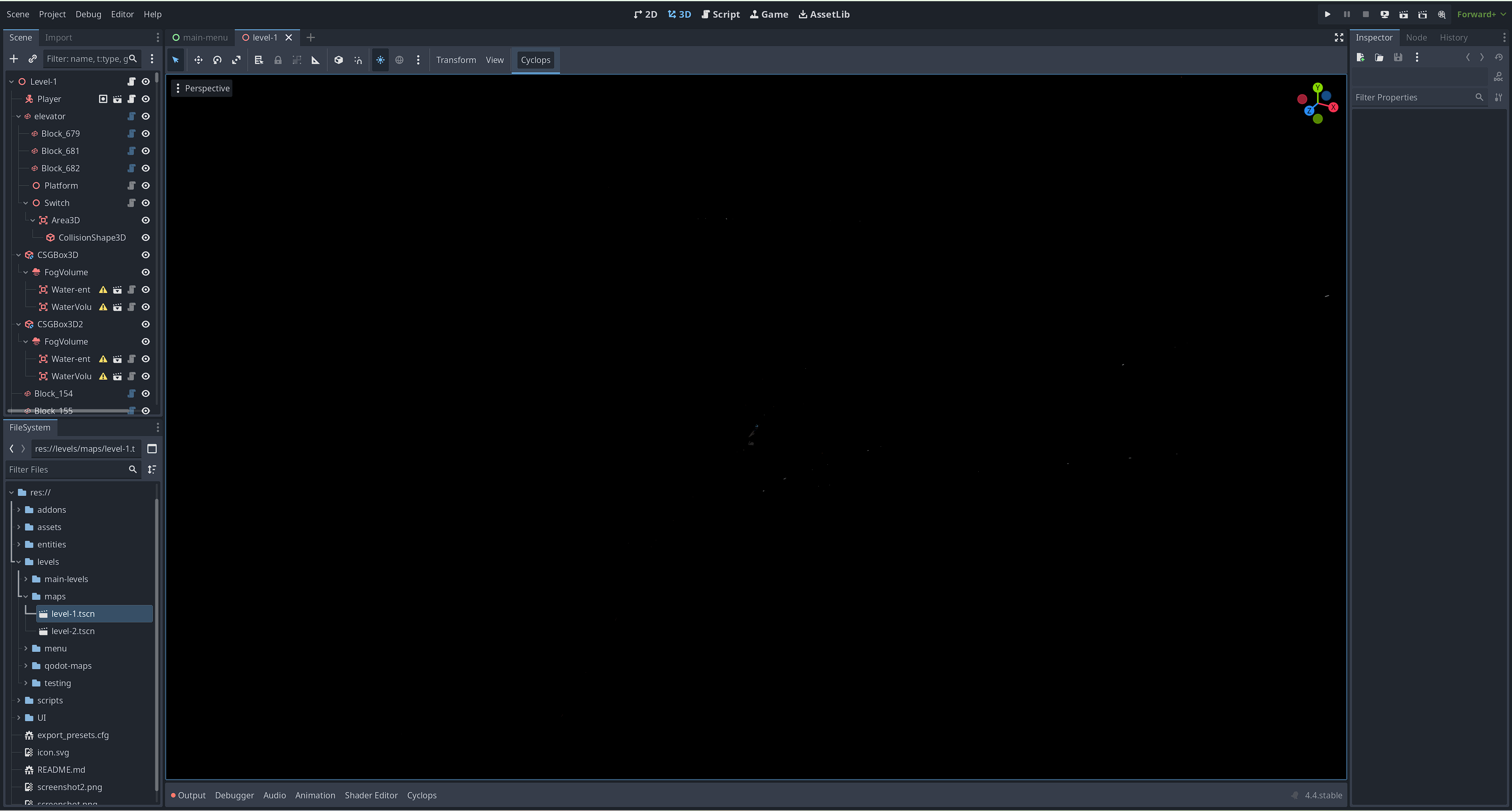Hide the Player node visibility

(146, 99)
